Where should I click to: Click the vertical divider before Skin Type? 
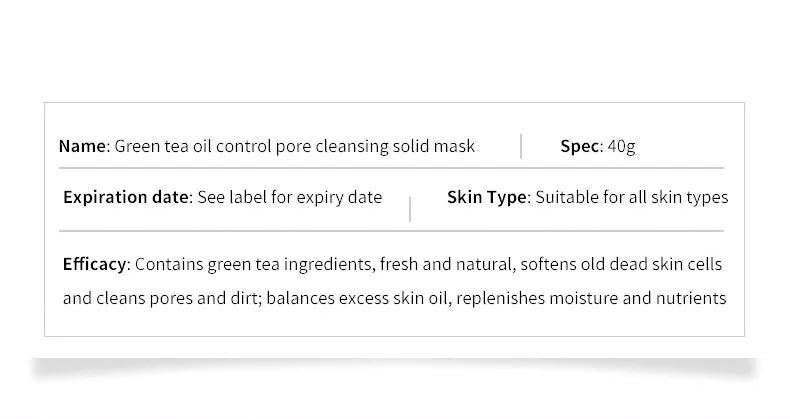(411, 208)
